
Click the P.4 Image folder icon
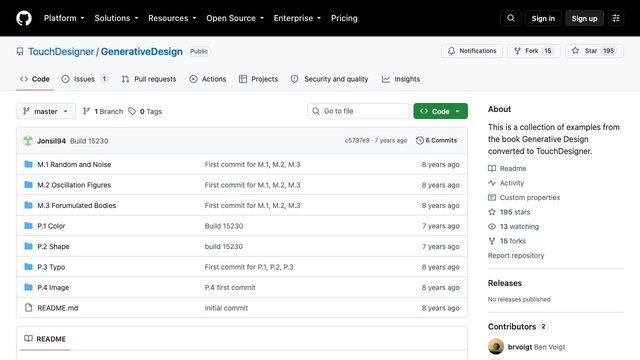[x=28, y=287]
